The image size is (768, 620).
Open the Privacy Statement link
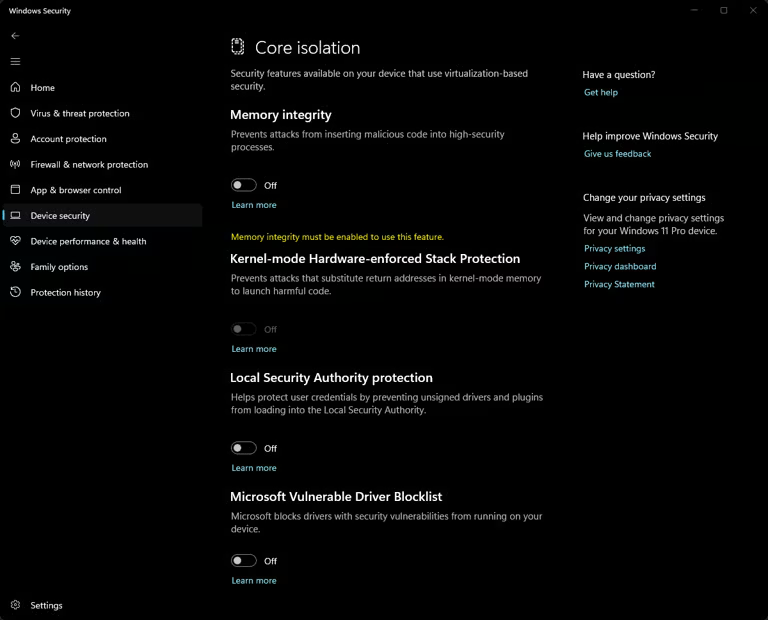pos(619,285)
